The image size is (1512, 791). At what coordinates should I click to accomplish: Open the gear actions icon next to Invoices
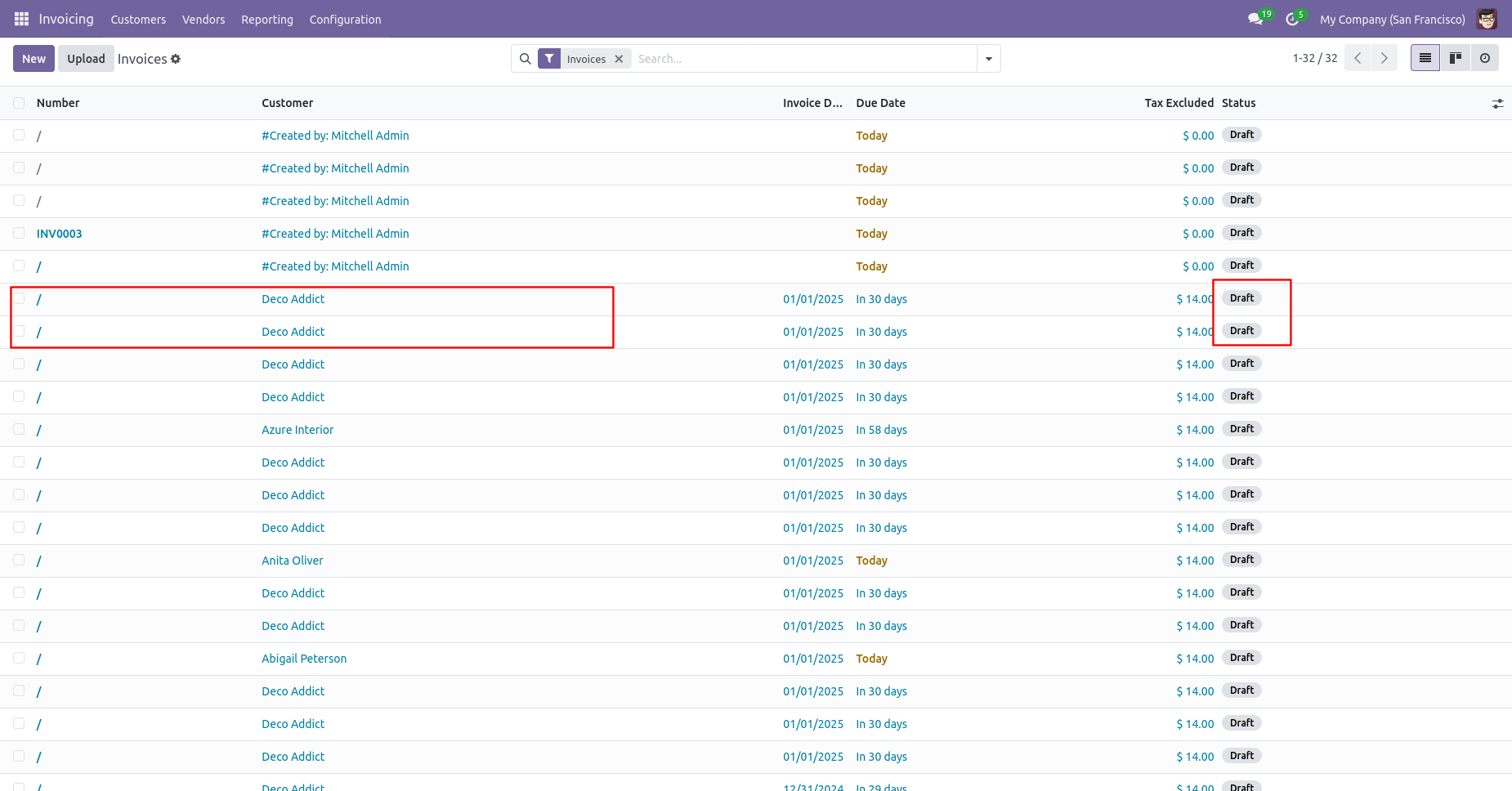pos(176,59)
